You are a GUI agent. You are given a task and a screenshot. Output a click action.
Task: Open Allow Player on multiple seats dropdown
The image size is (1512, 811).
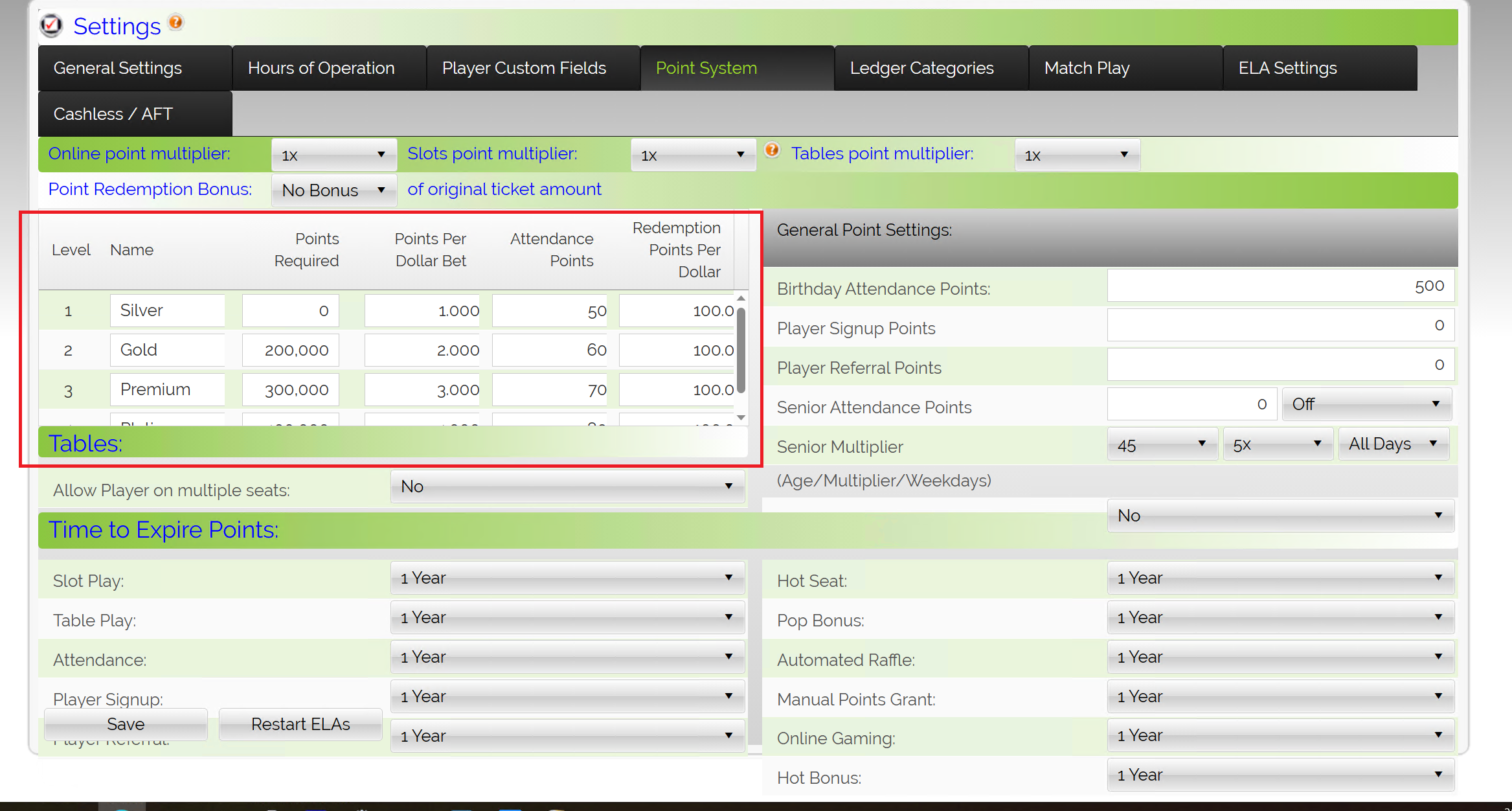568,486
